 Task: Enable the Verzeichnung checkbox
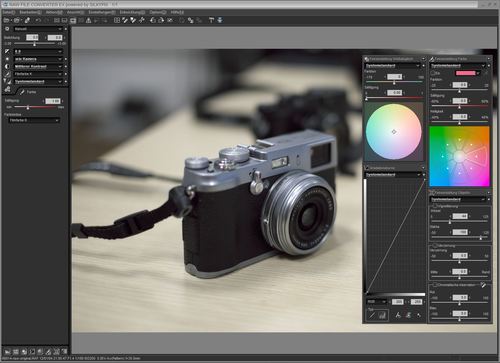pos(435,246)
